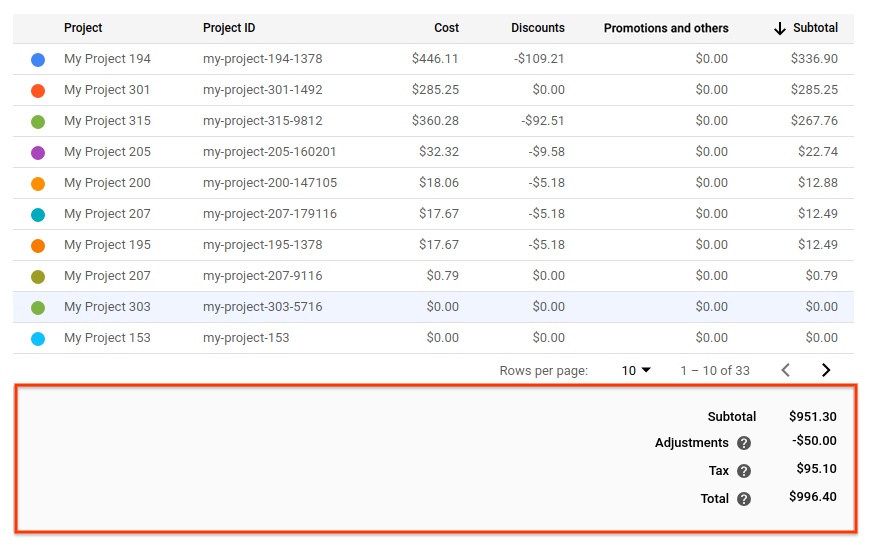Click the $18.06 cost value
The image size is (871, 546).
[x=439, y=183]
